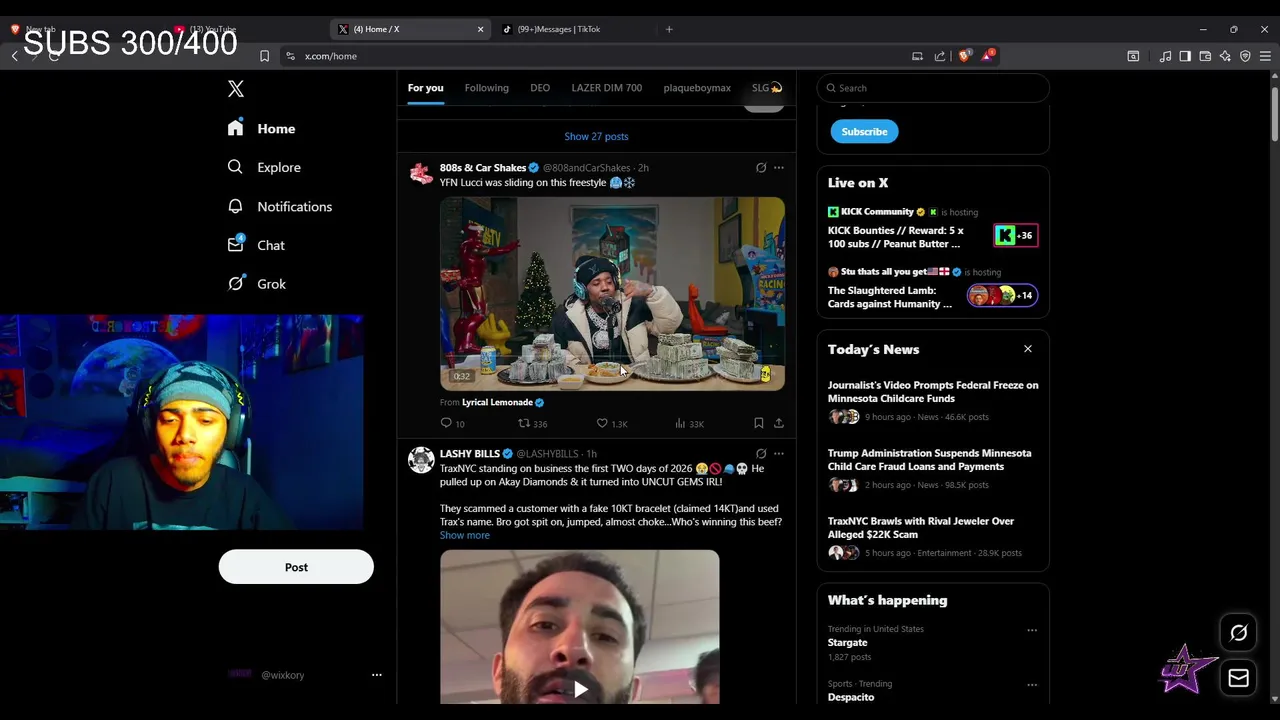The width and height of the screenshot is (1280, 720).
Task: Click Show 27 posts link
Action: pyautogui.click(x=596, y=136)
